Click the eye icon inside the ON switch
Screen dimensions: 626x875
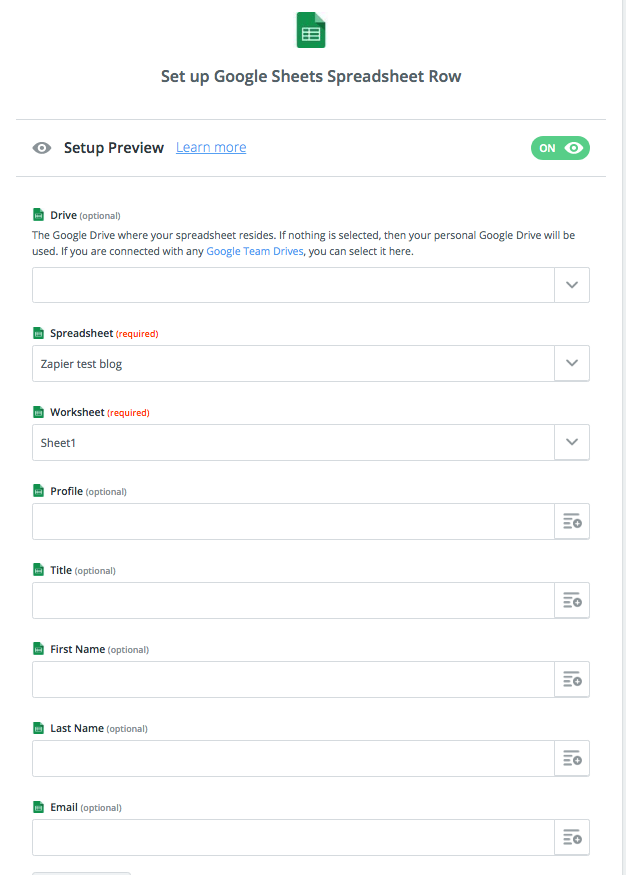(572, 147)
